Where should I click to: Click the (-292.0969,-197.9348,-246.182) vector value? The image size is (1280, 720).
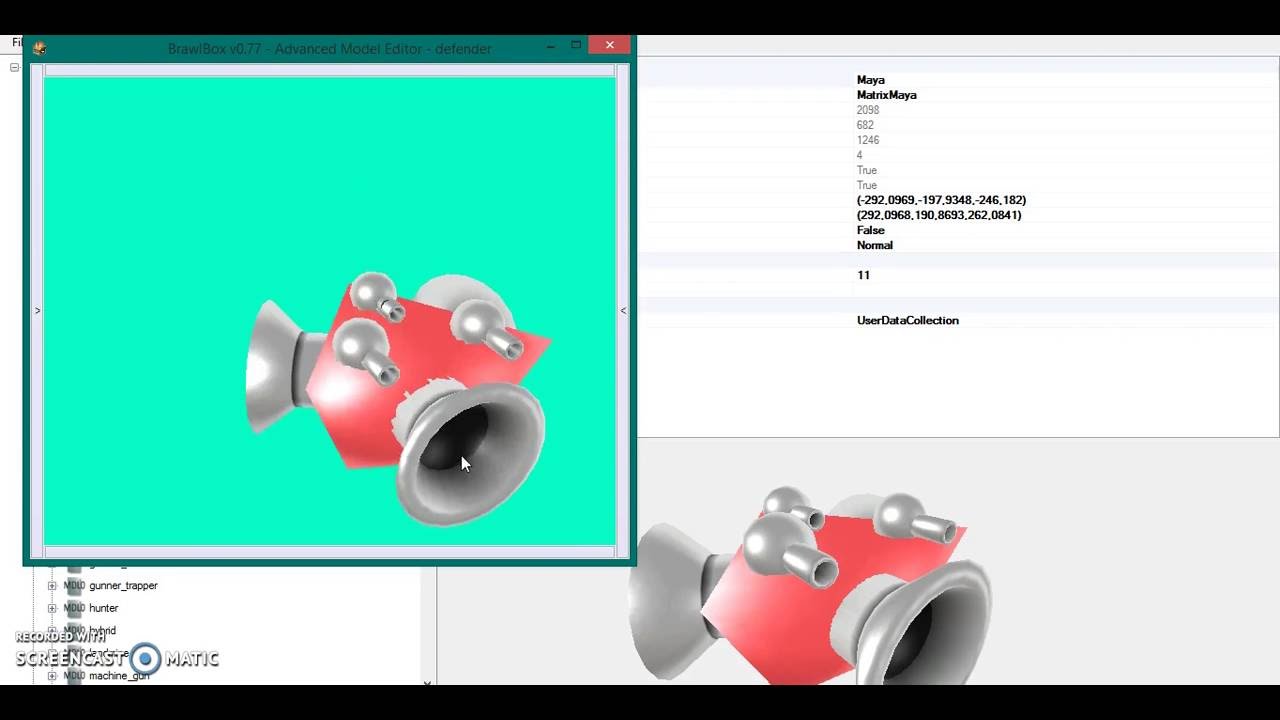941,200
